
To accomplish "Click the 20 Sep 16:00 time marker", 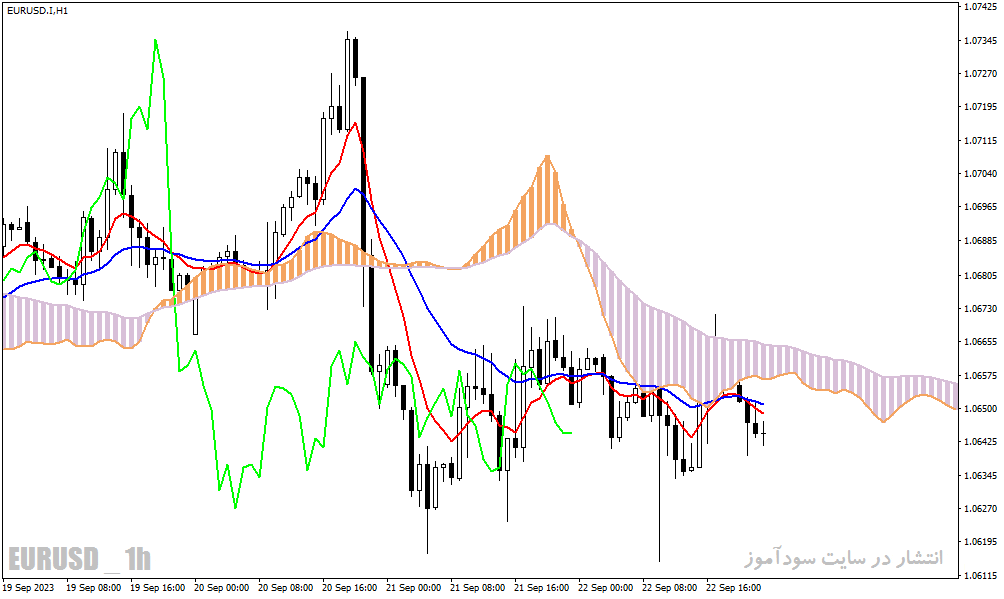I will 349,587.
